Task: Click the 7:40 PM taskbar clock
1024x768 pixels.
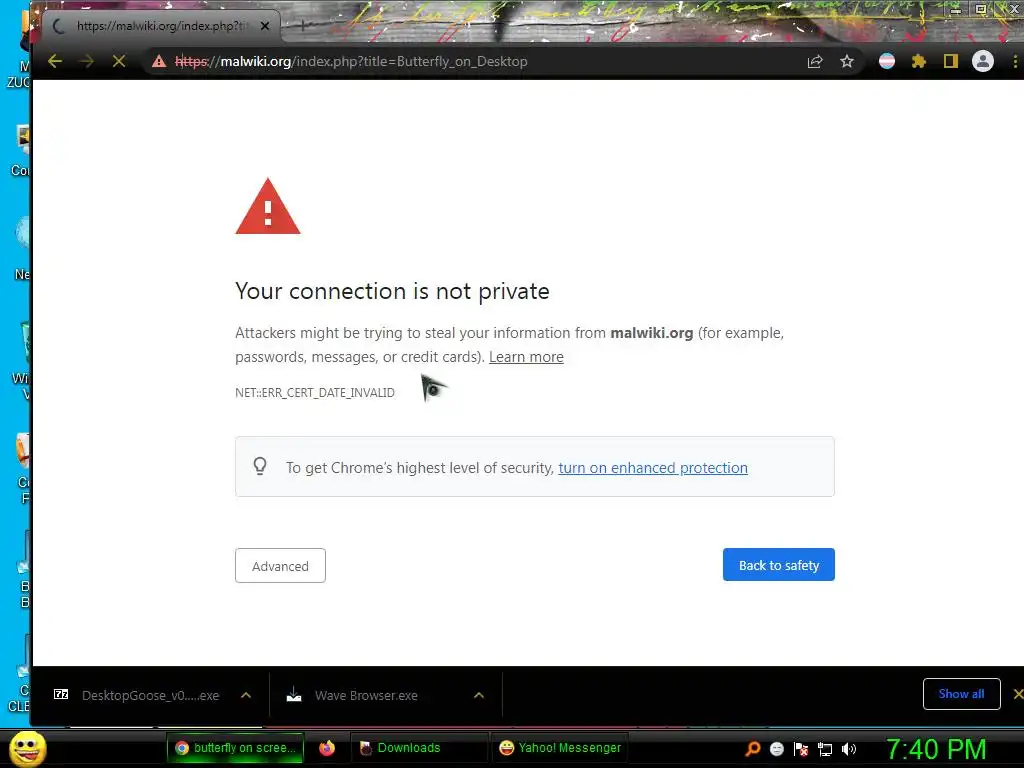Action: click(x=936, y=749)
